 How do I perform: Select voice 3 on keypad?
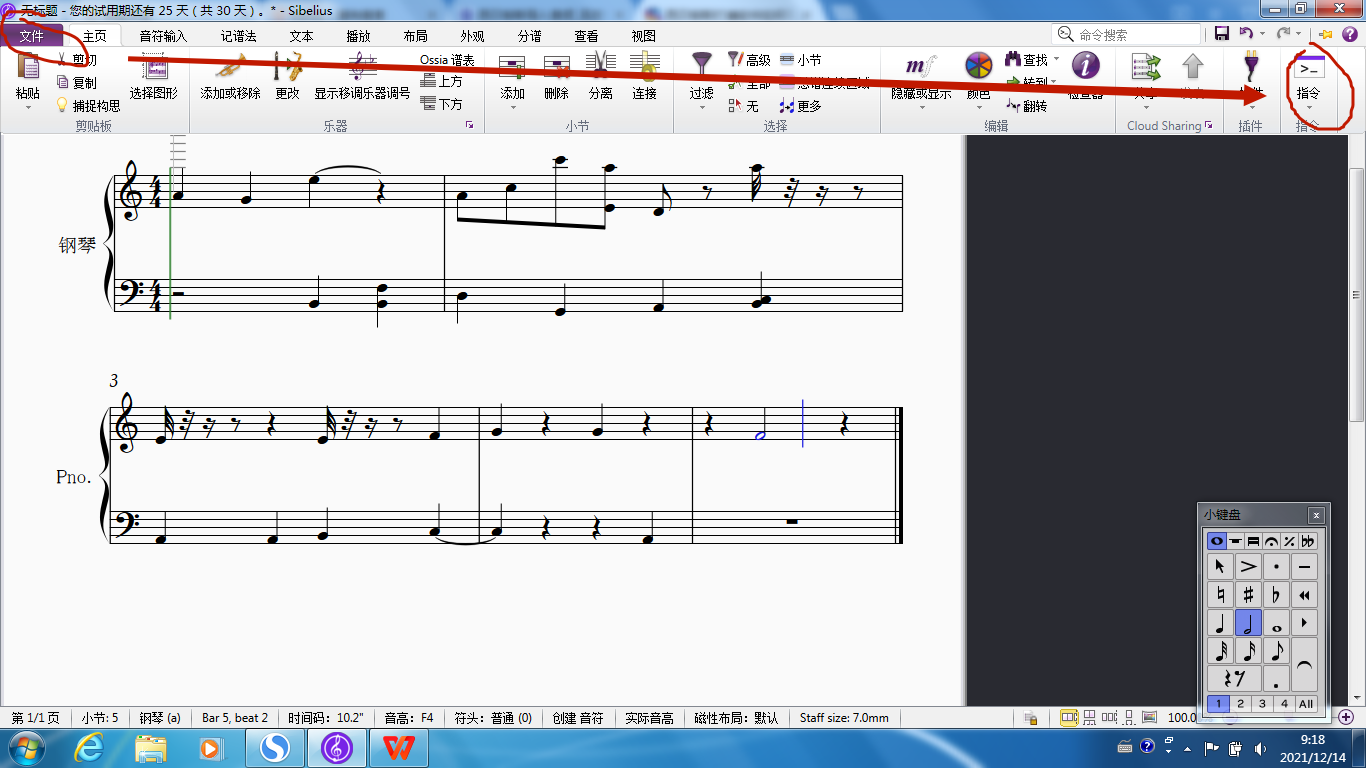click(1262, 704)
